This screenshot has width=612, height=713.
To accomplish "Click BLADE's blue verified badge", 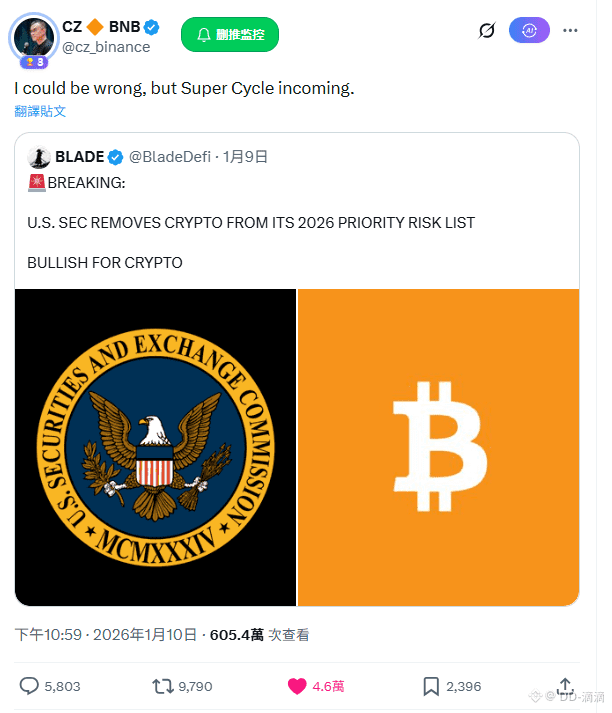I will [x=116, y=157].
